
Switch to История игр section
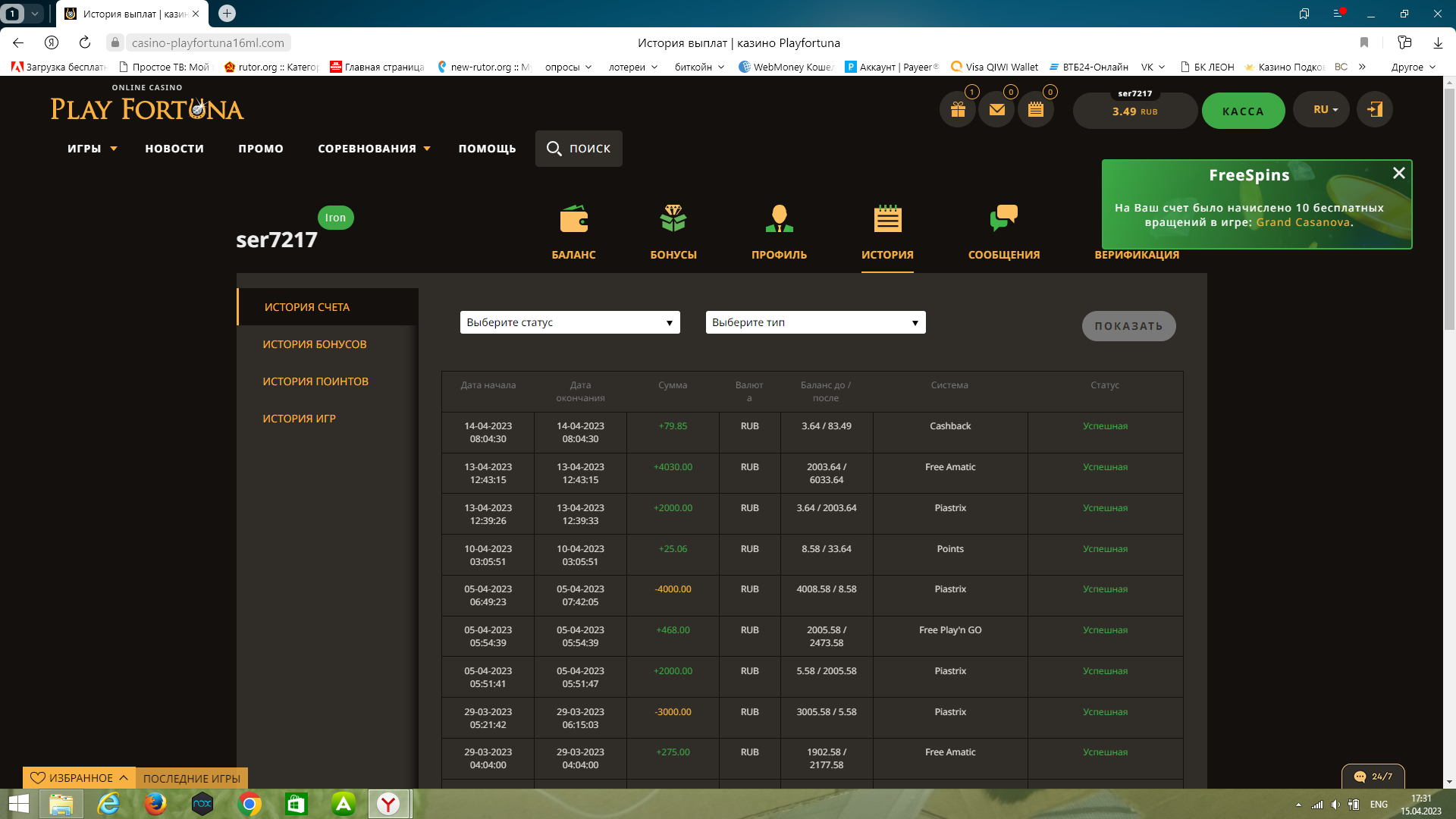299,419
